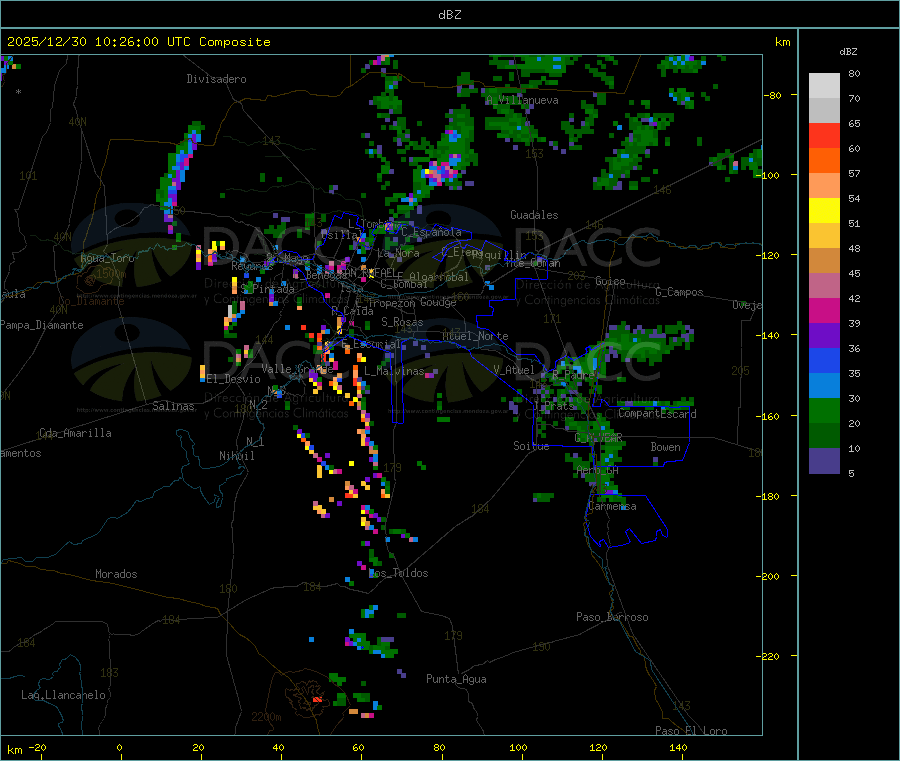Viewport: 900px width, 761px height.
Task: Click the Salinas map label
Action: click(173, 406)
